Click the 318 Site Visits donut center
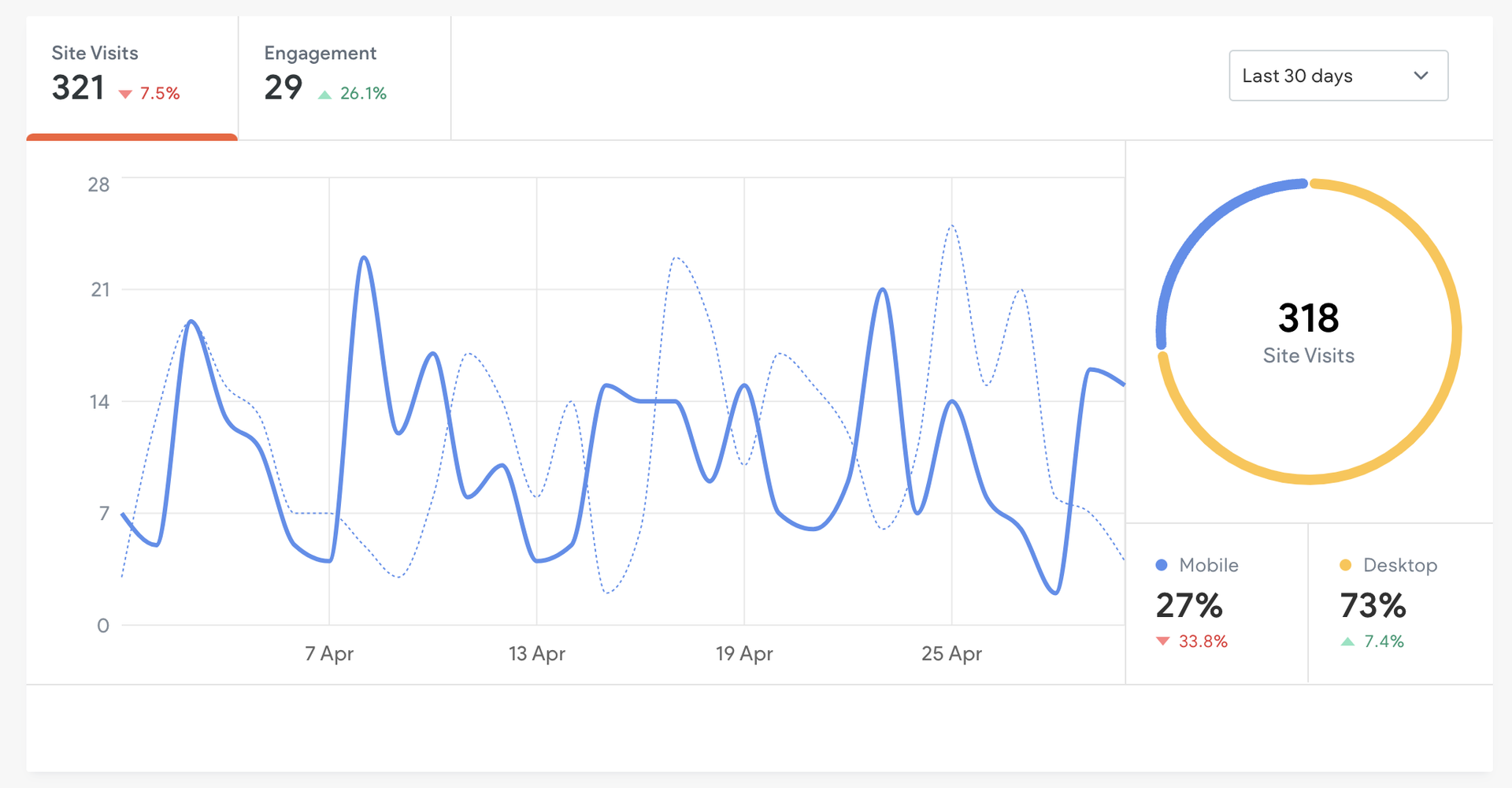 [x=1308, y=333]
